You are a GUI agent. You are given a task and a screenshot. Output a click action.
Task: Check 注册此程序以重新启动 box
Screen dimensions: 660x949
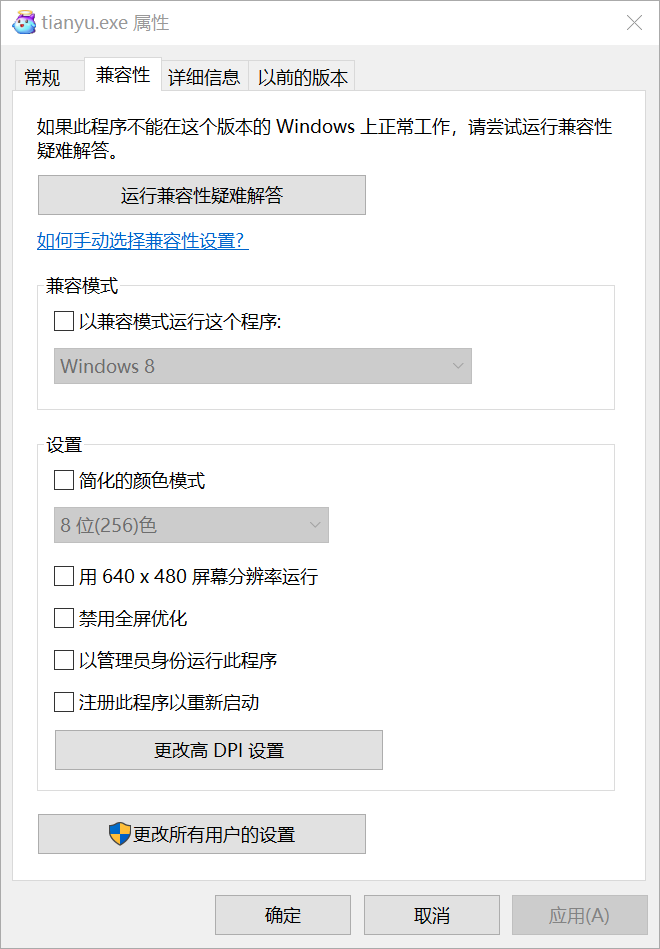(x=64, y=702)
